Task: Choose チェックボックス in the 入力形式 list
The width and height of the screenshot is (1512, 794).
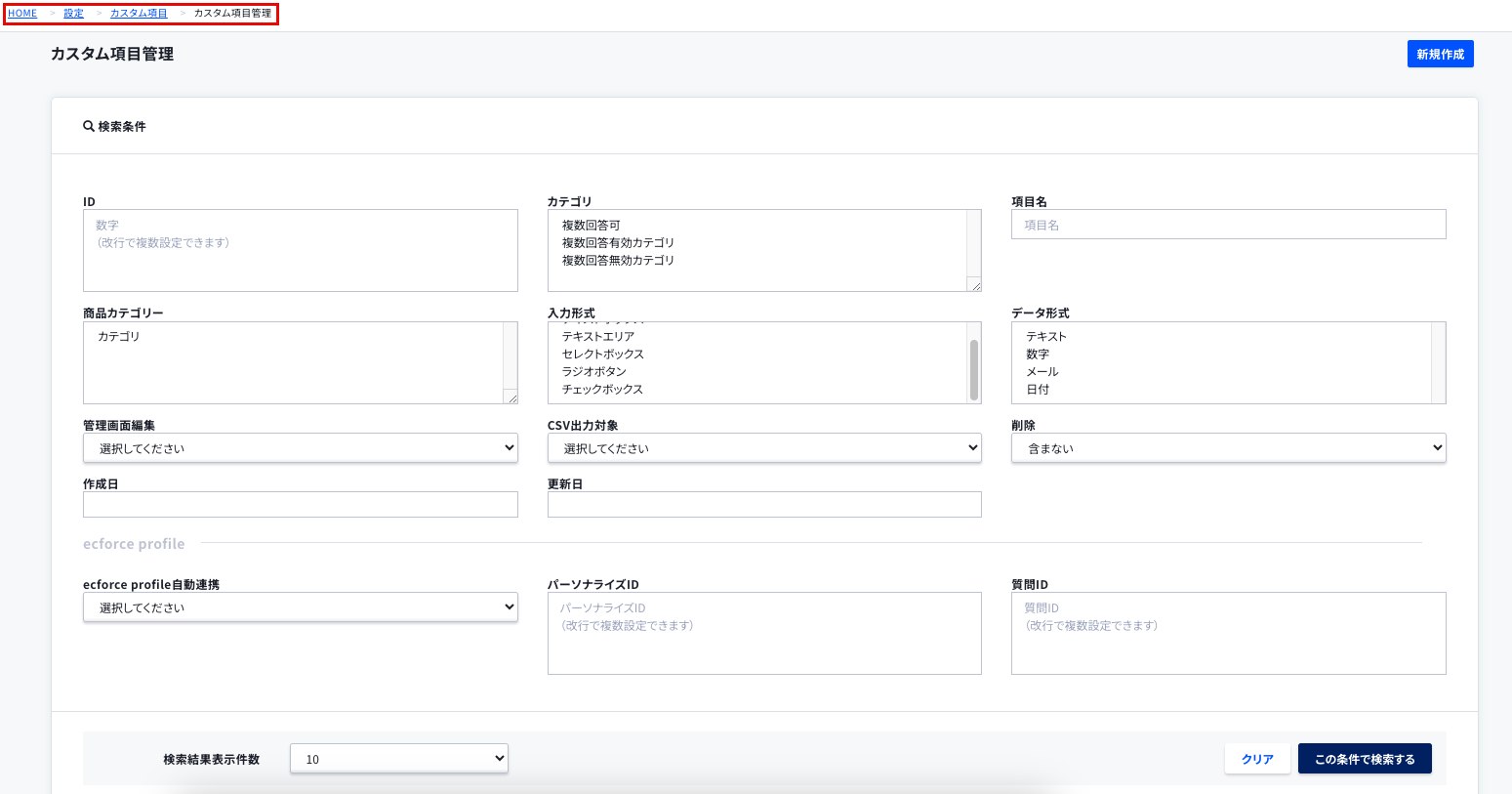Action: point(602,390)
